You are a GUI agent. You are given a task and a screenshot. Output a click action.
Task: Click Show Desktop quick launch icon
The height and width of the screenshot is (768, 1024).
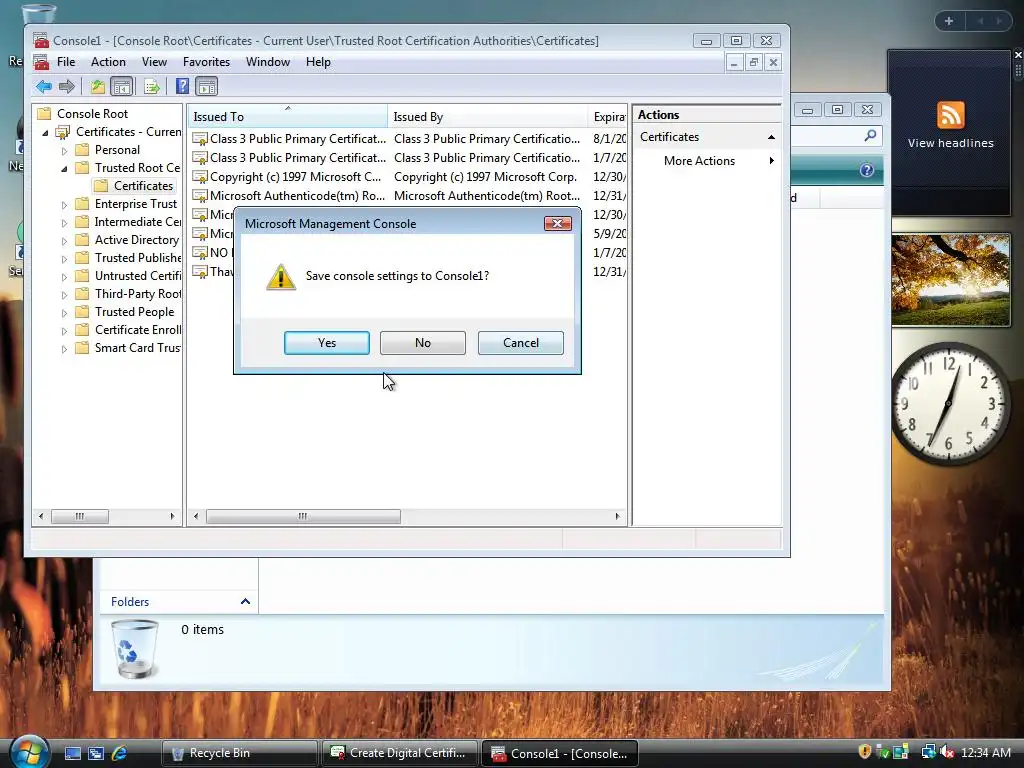tap(72, 753)
